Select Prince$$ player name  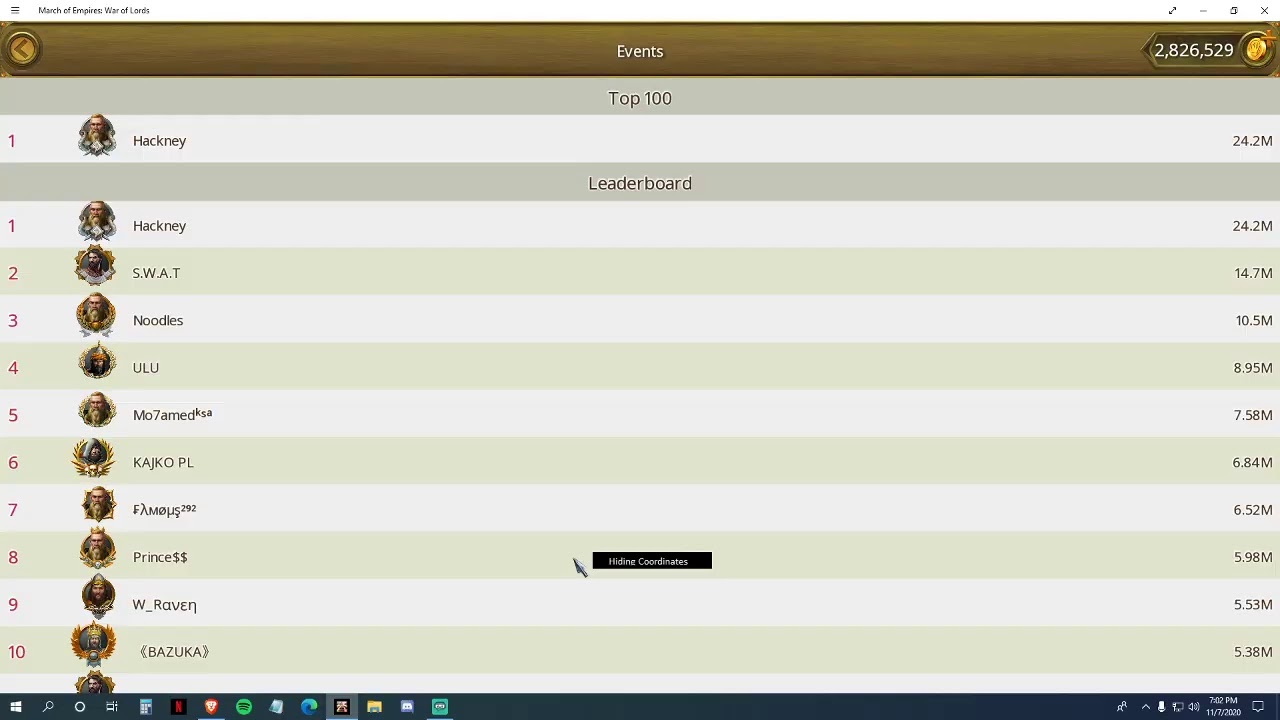(160, 557)
